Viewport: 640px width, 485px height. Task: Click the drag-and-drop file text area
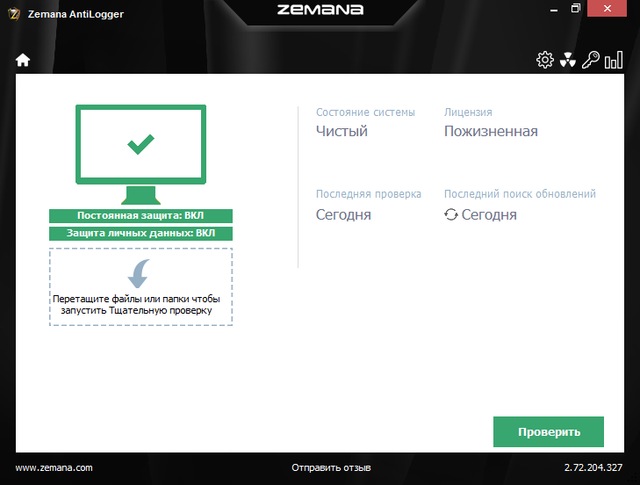tap(140, 304)
